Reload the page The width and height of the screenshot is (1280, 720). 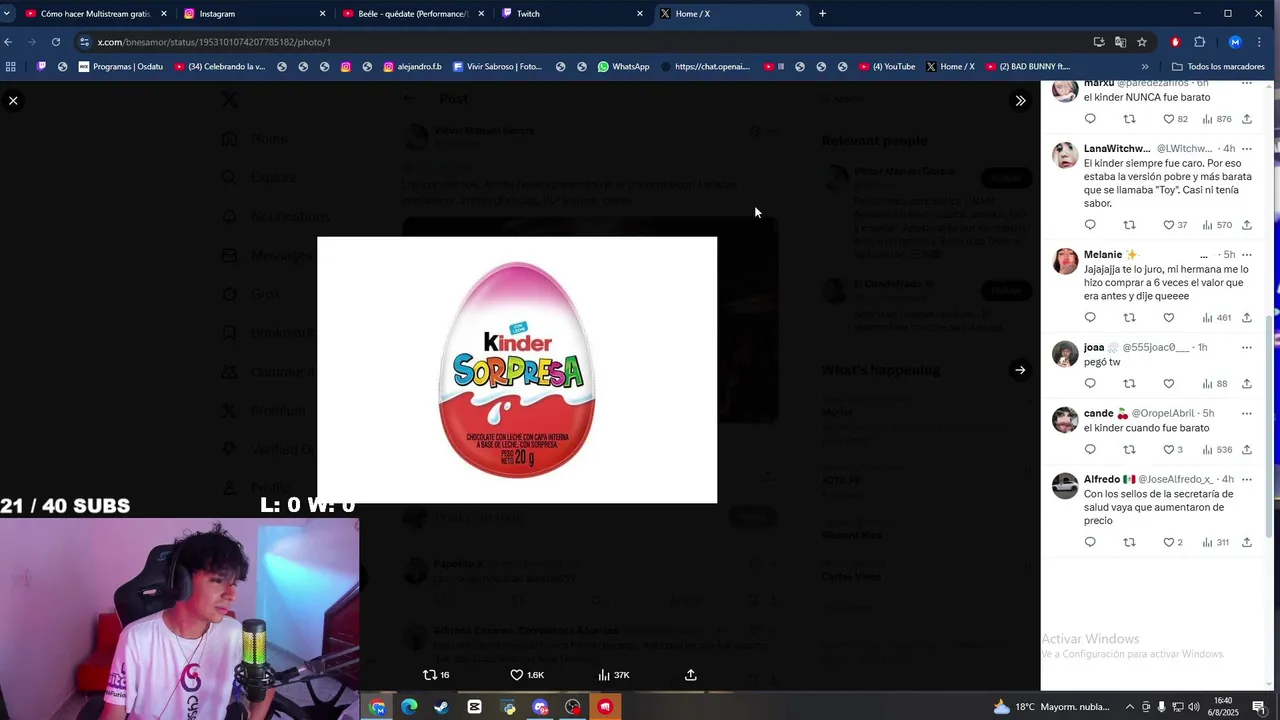56,42
